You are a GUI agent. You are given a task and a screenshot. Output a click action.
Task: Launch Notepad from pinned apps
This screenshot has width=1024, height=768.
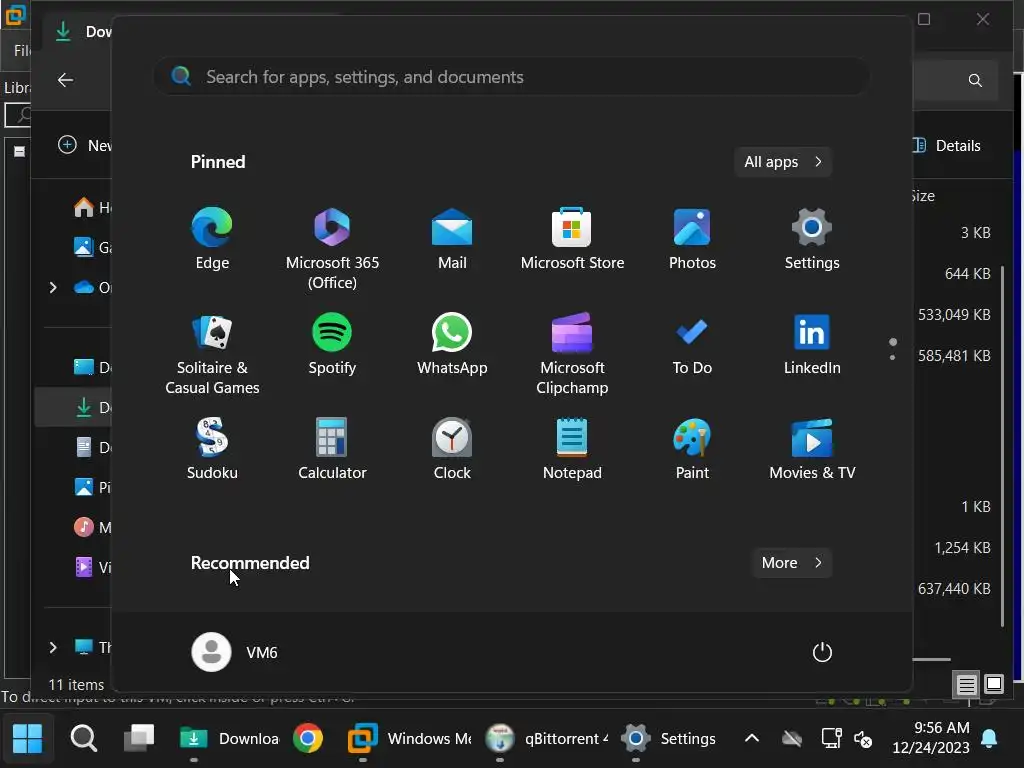[572, 449]
